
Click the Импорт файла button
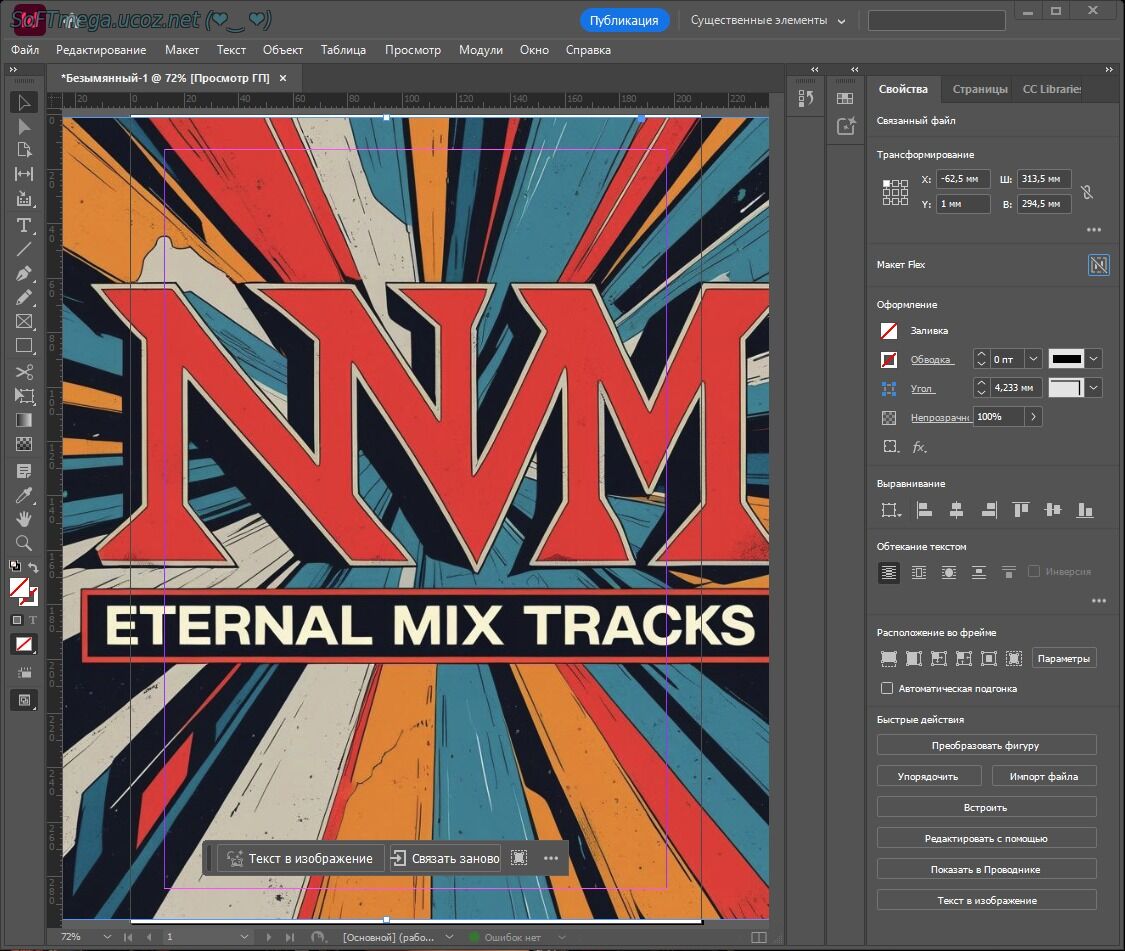coord(1043,776)
